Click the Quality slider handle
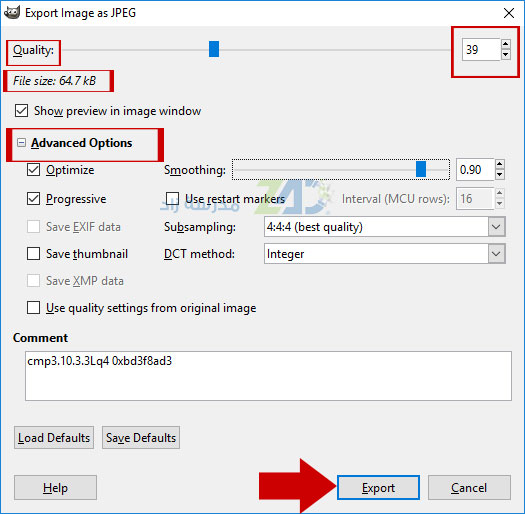Viewport: 525px width, 514px height. [x=214, y=49]
